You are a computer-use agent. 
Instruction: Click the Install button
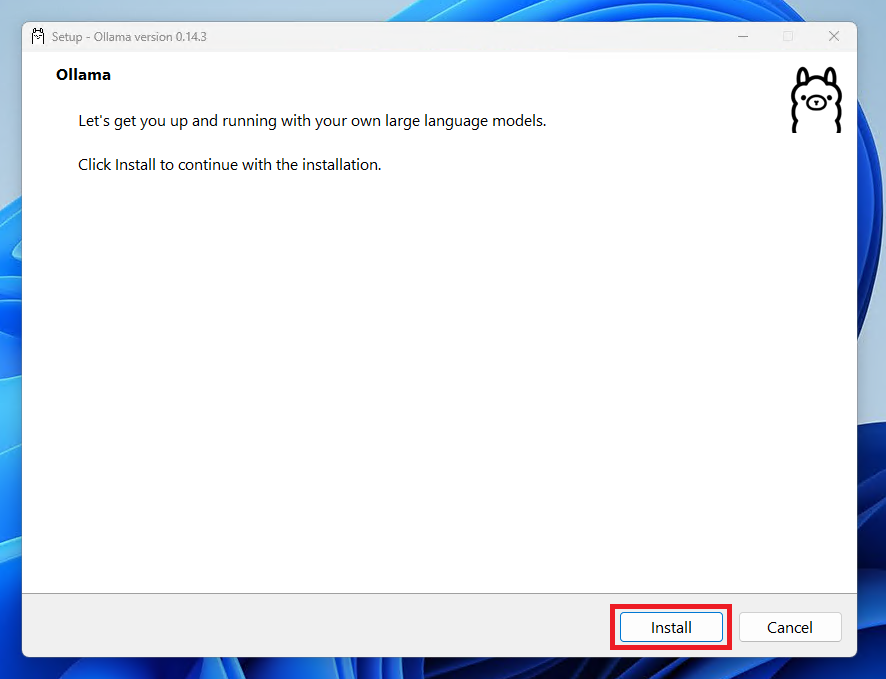[x=671, y=627]
